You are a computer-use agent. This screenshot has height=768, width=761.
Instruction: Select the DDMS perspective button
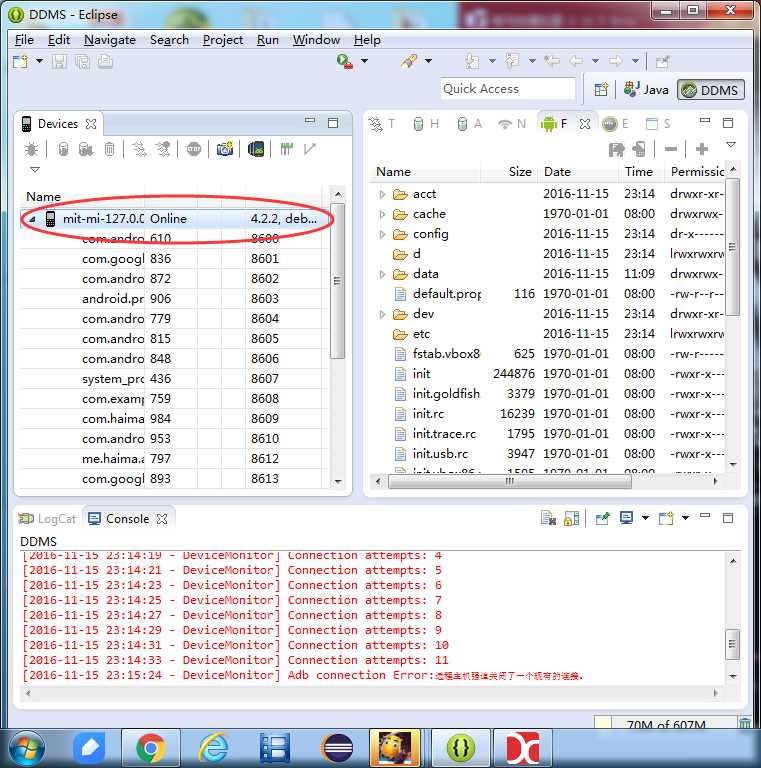711,90
